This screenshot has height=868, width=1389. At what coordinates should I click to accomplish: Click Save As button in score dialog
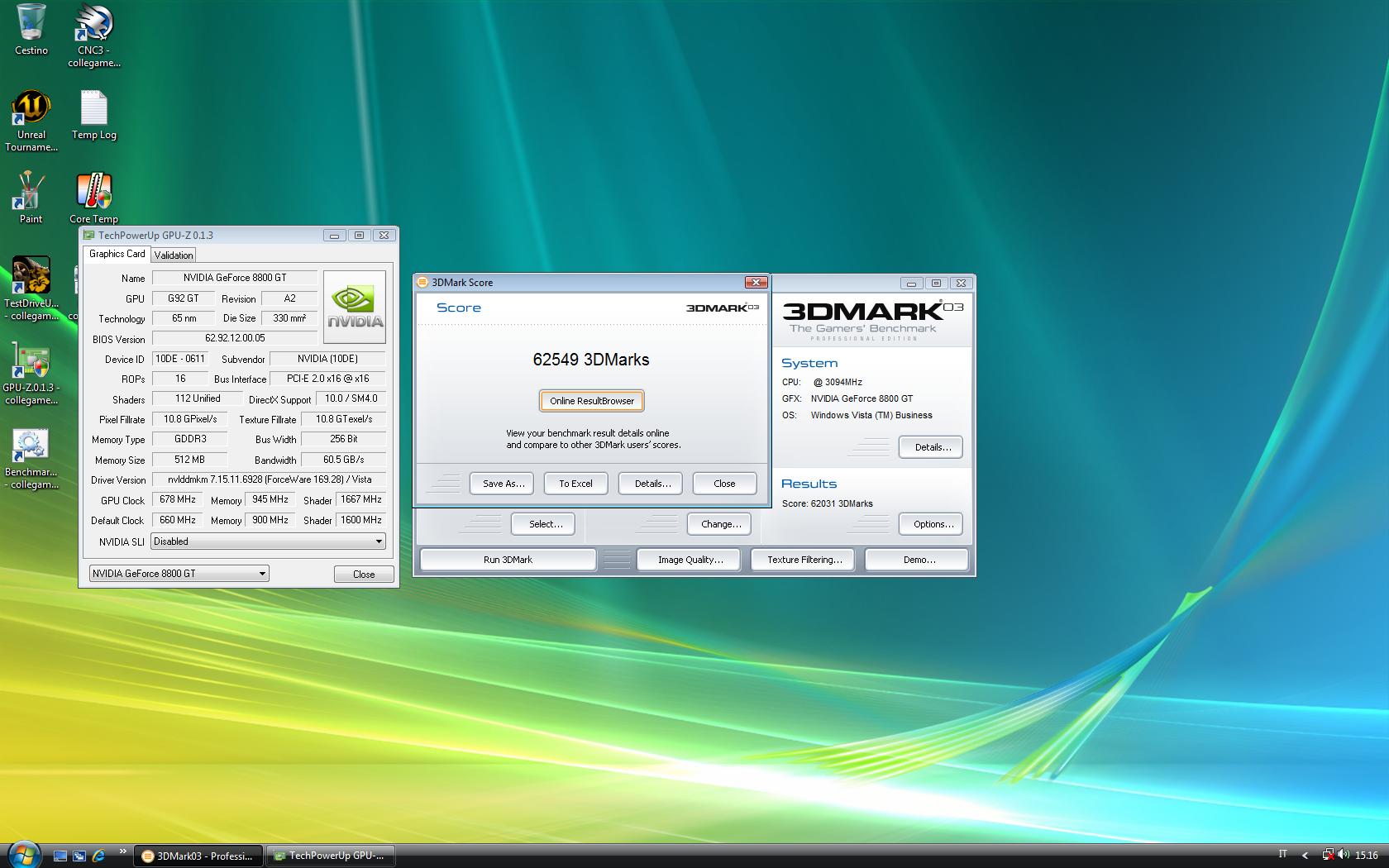[503, 484]
